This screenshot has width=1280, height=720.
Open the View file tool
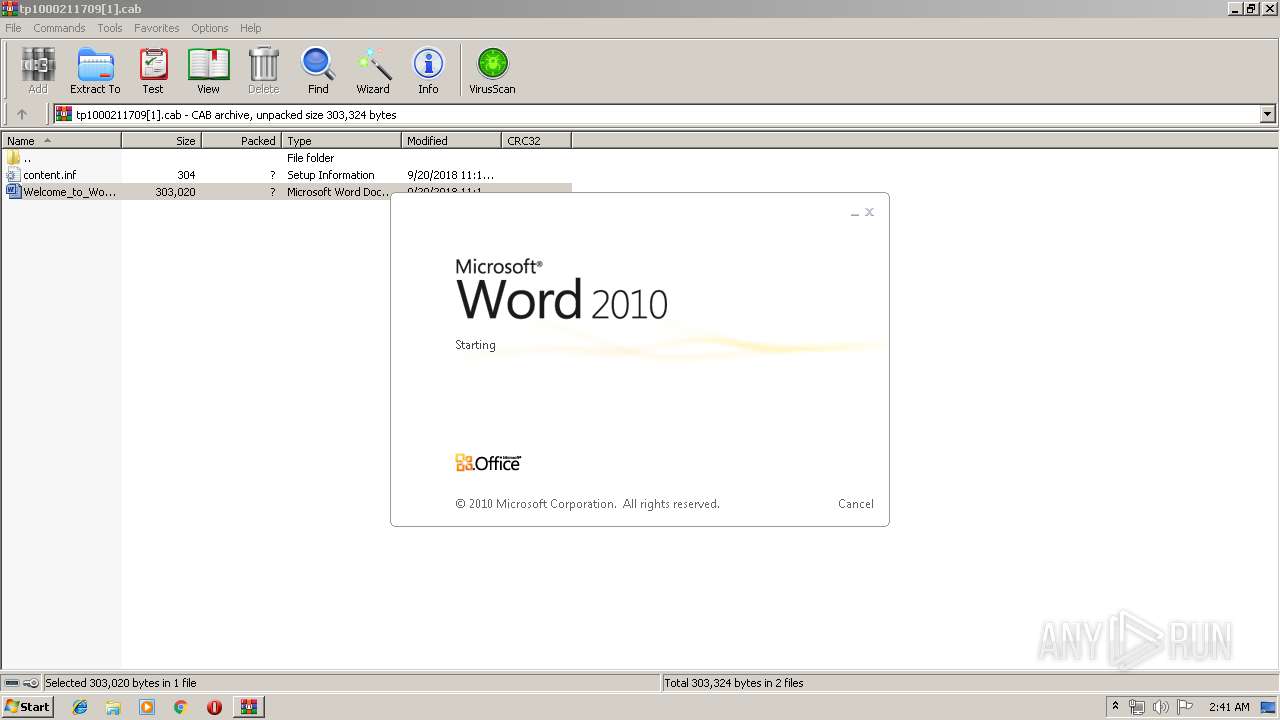(x=208, y=71)
